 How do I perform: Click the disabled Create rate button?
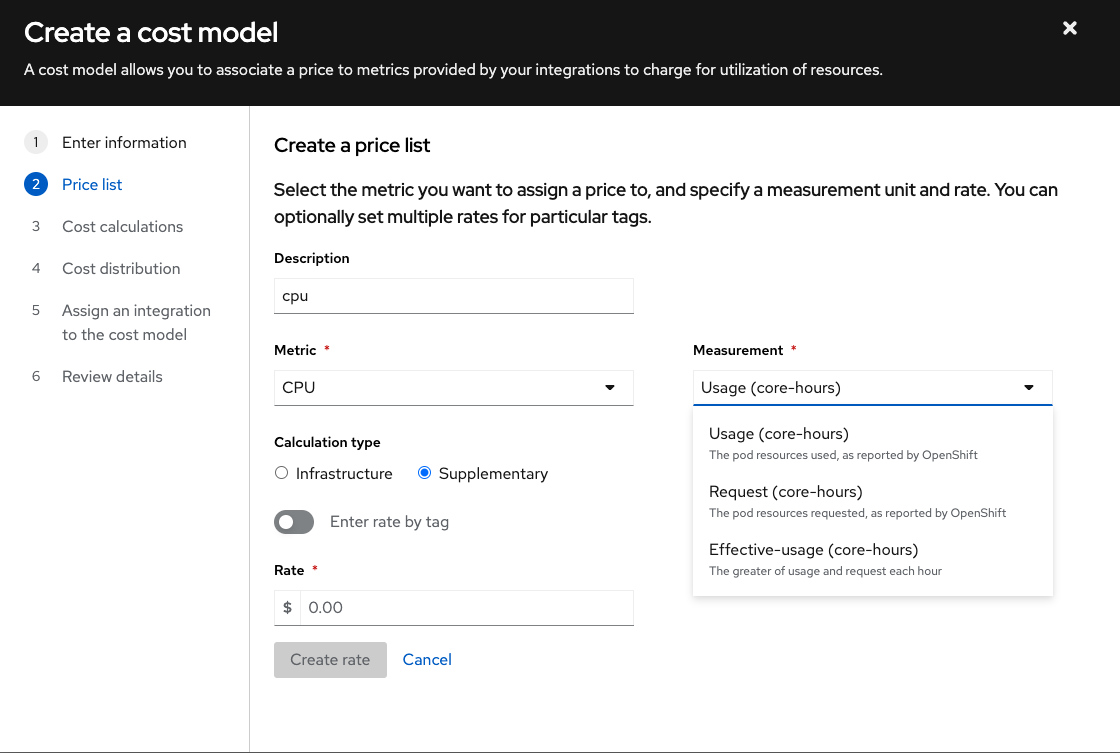pyautogui.click(x=330, y=659)
